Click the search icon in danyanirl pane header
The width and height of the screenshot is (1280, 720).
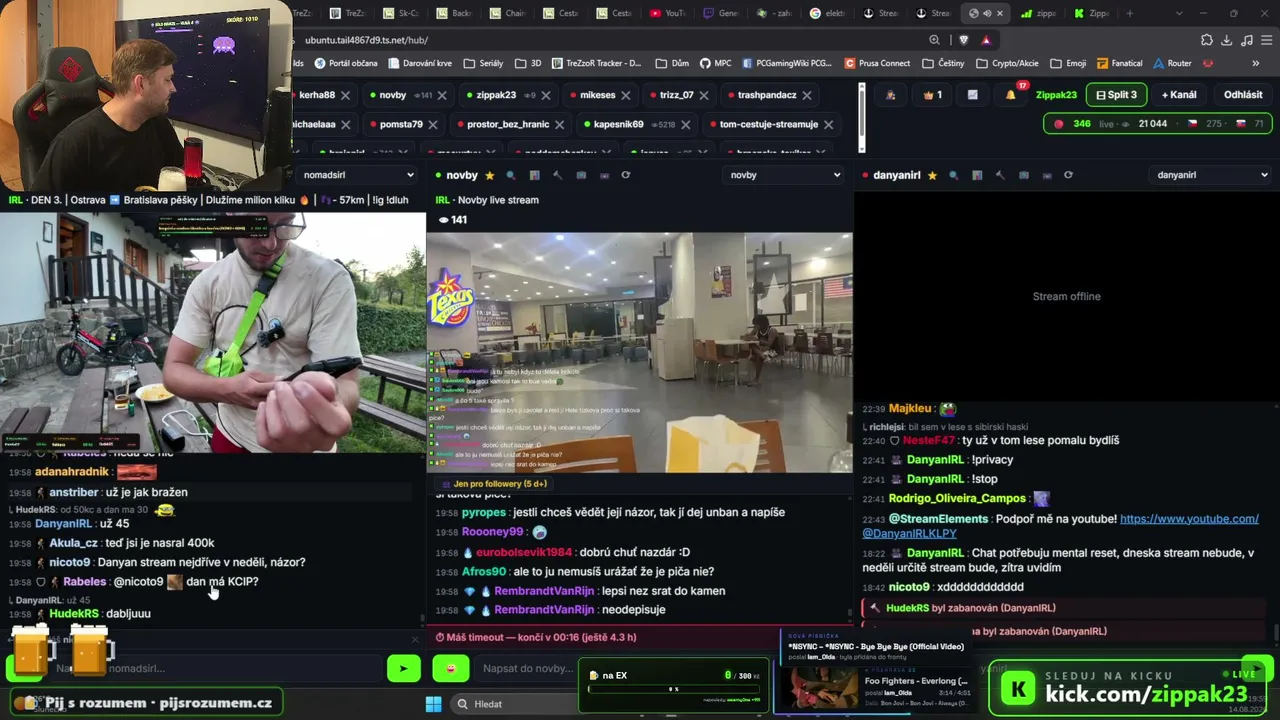(x=953, y=175)
